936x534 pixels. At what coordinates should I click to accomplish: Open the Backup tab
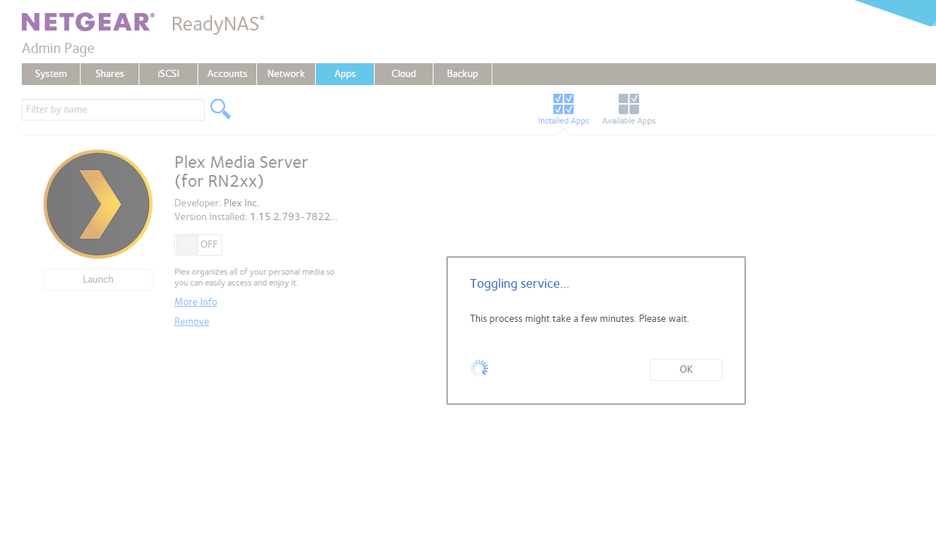pos(463,74)
